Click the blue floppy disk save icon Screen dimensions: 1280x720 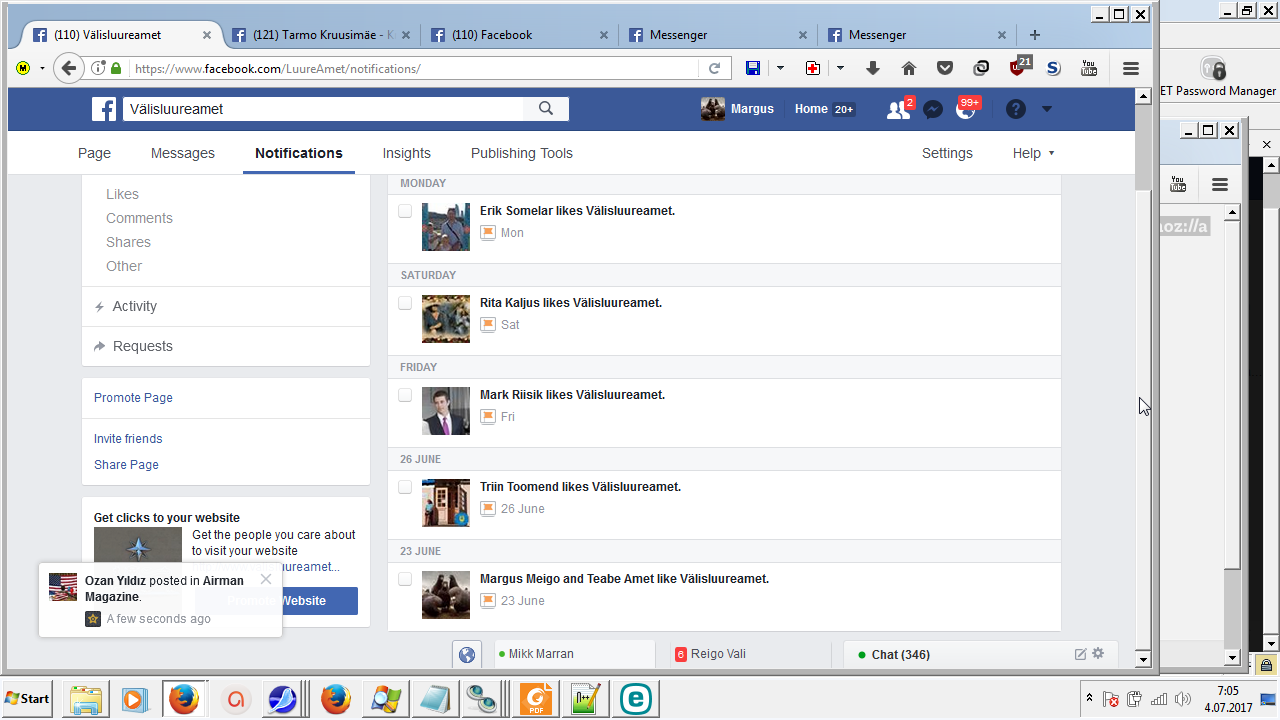[753, 68]
